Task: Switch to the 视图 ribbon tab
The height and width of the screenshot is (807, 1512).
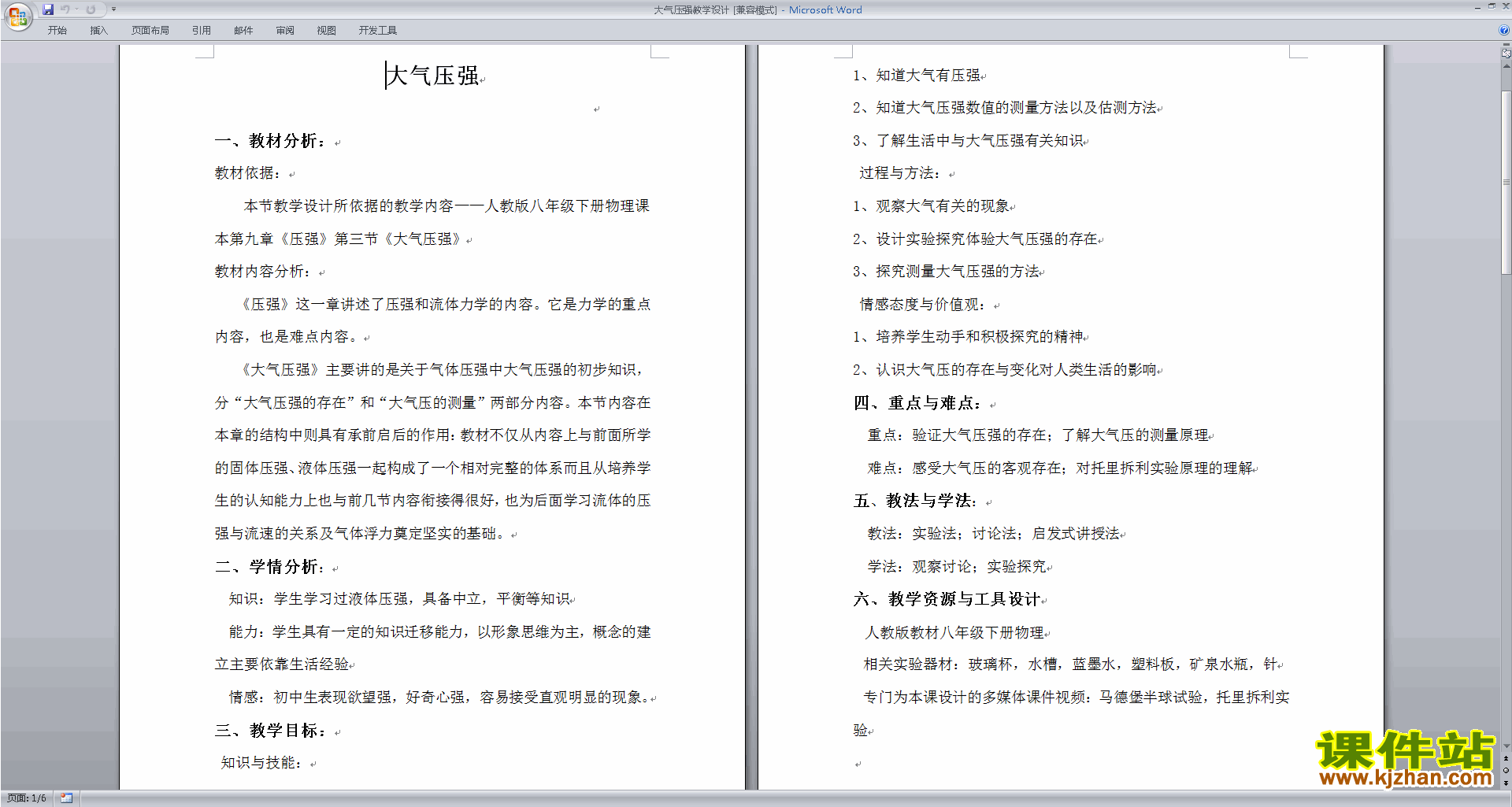Action: click(326, 30)
